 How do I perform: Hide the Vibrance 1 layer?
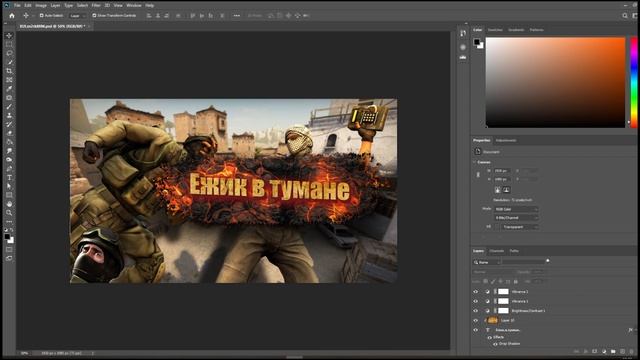tap(476, 301)
